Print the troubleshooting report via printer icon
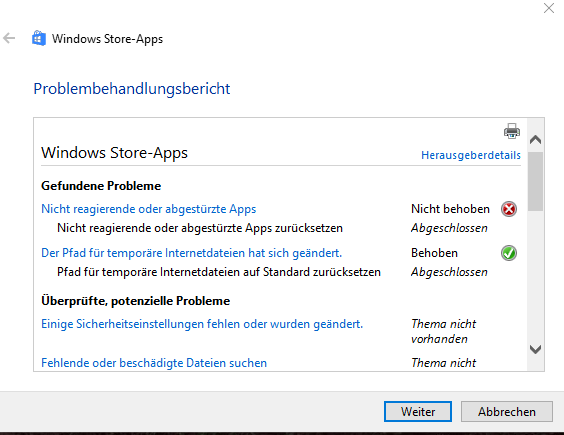This screenshot has height=435, width=564. [x=512, y=131]
